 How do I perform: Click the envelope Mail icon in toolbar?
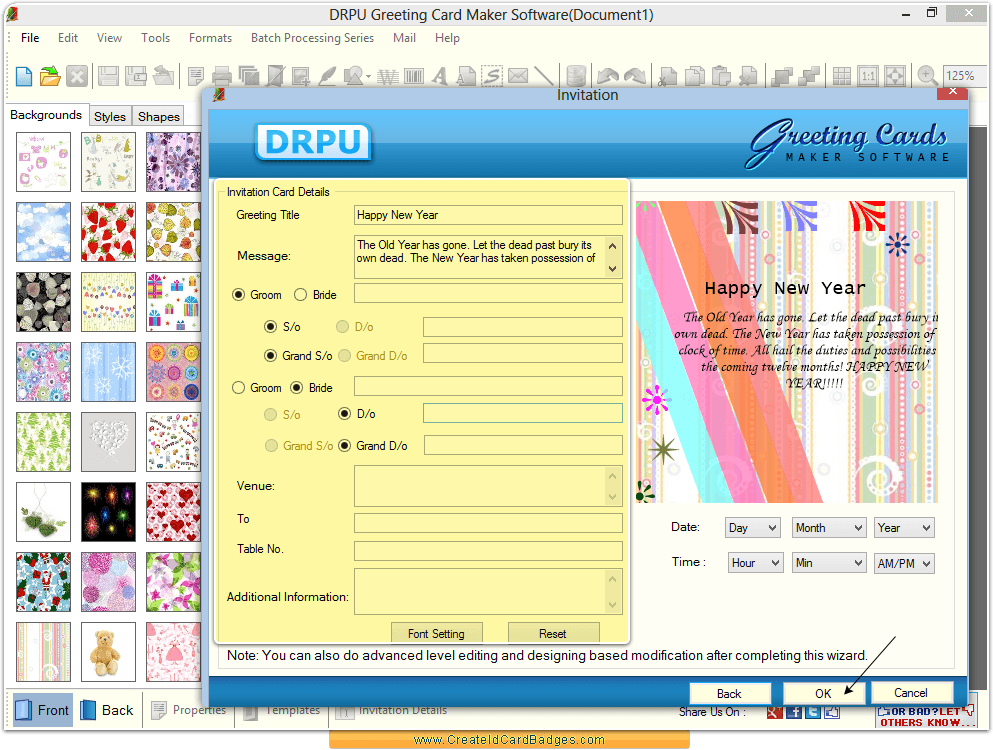point(517,76)
